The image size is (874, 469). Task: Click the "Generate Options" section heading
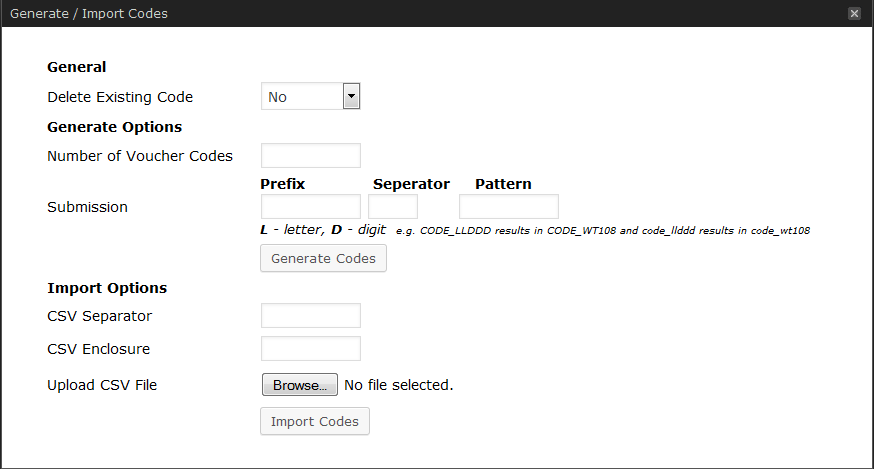click(114, 127)
